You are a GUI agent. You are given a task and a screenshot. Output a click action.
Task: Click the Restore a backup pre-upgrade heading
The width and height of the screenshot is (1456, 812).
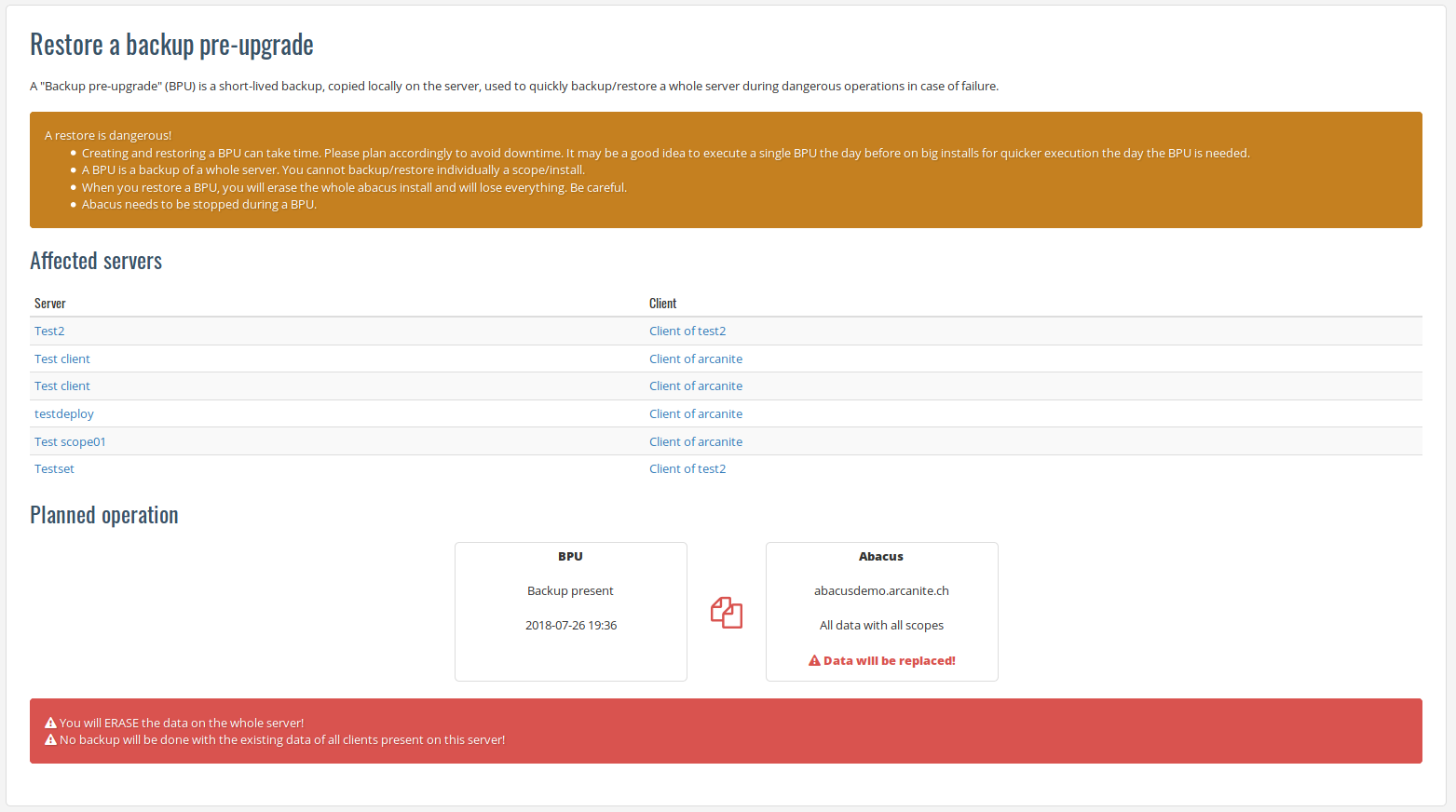tap(171, 45)
